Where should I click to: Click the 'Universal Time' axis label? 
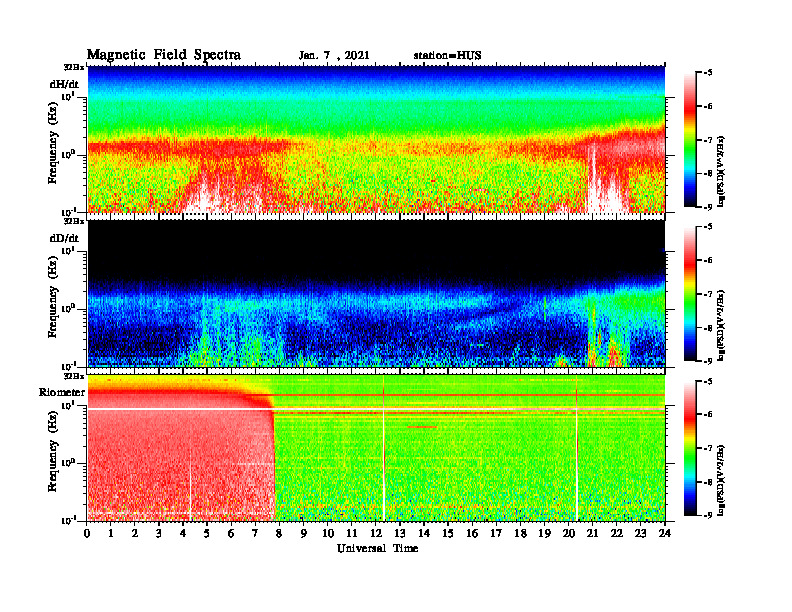point(377,548)
